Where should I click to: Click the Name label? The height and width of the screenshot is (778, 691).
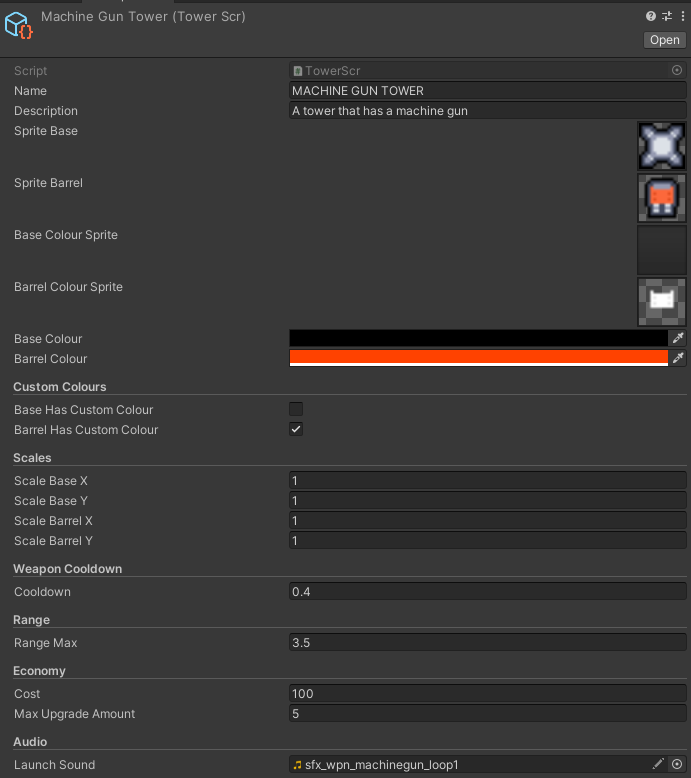point(30,91)
